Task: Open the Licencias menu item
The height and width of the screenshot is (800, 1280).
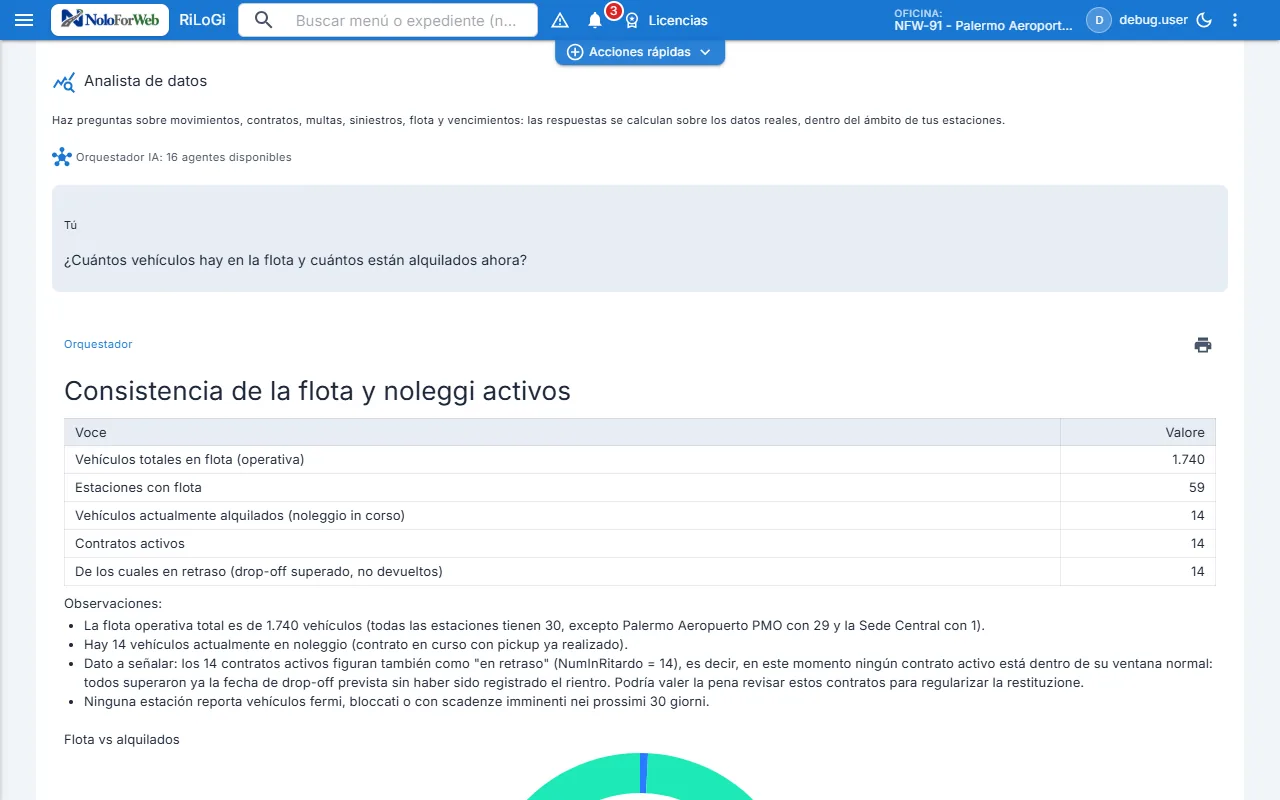Action: (x=678, y=20)
